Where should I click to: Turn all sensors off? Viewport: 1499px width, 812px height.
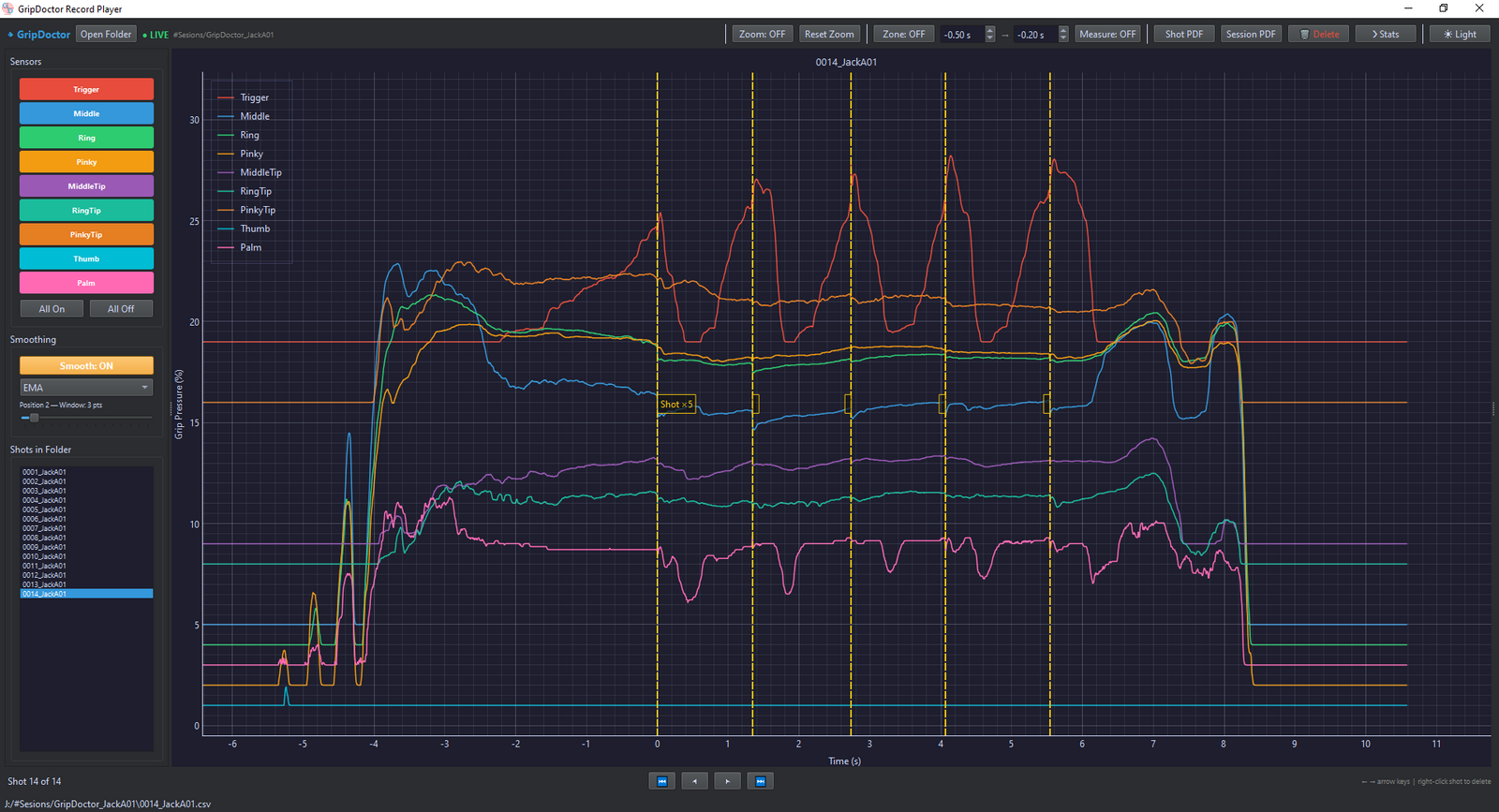121,309
